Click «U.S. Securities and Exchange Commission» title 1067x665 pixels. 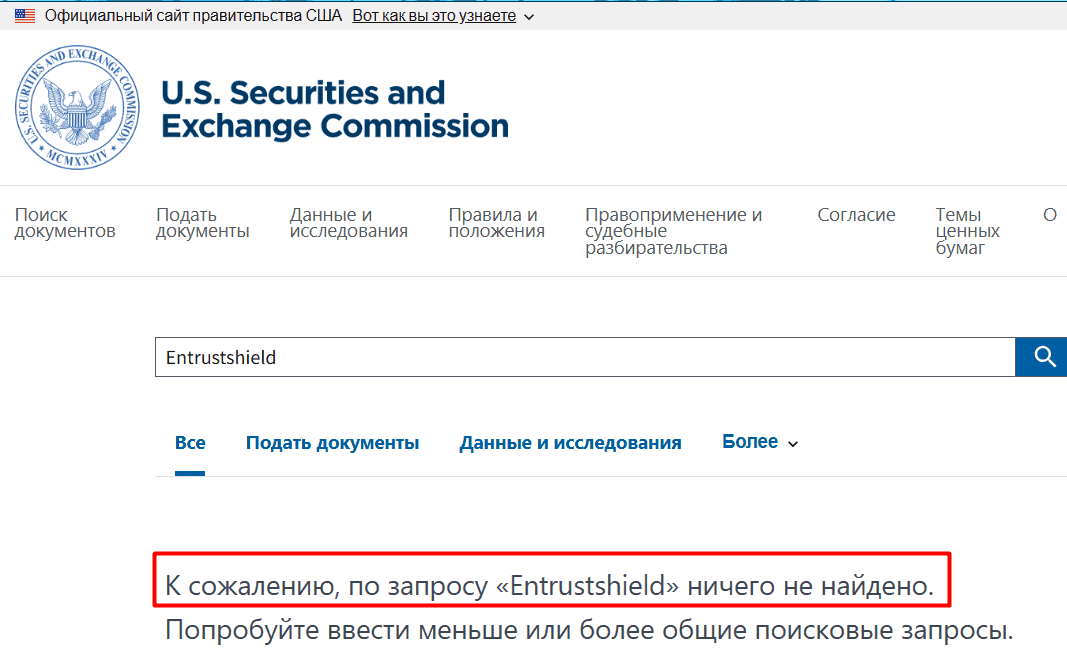tap(334, 108)
